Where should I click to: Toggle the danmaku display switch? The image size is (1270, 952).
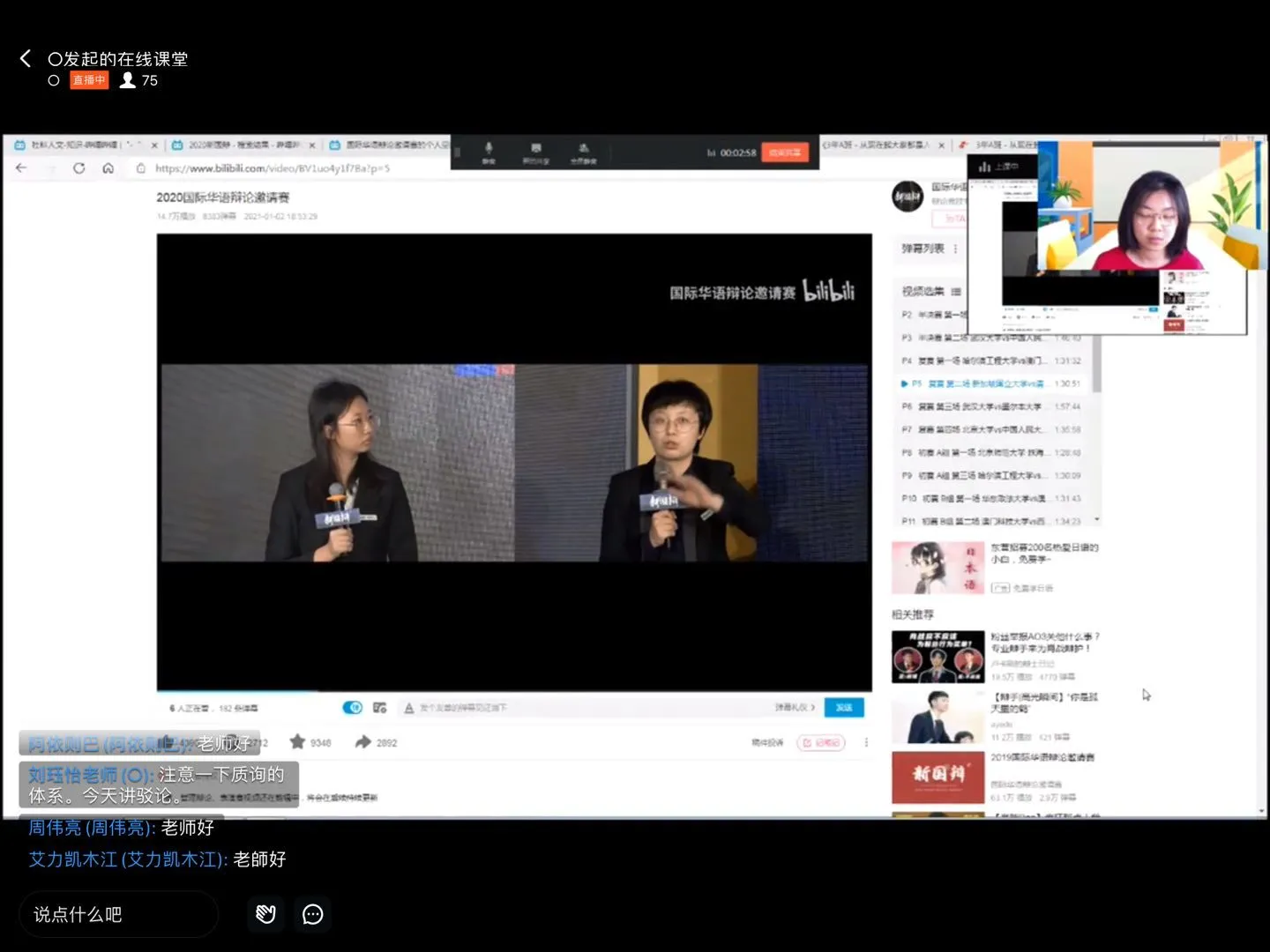353,707
